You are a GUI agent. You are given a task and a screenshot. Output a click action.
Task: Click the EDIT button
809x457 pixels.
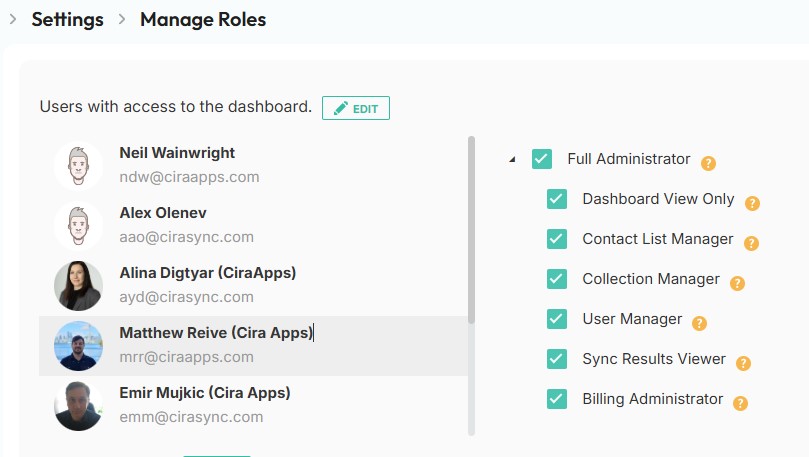click(x=356, y=108)
